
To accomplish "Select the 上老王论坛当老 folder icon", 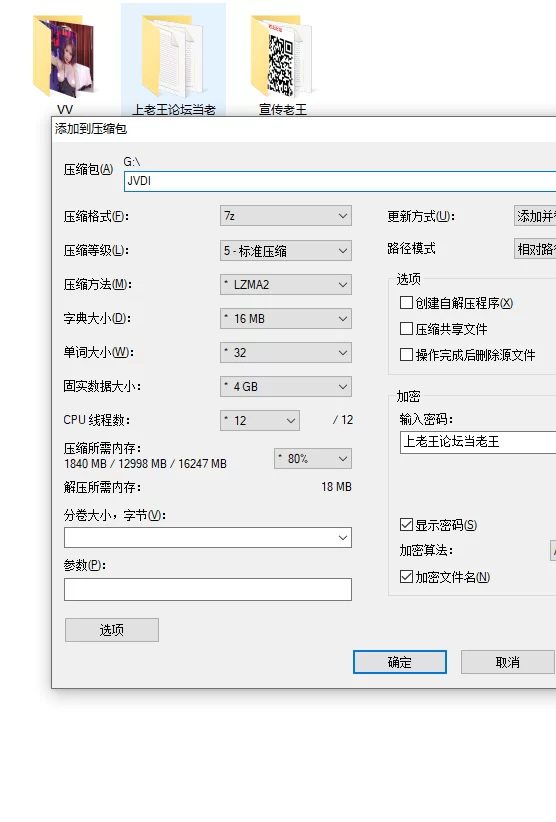I will [x=173, y=56].
